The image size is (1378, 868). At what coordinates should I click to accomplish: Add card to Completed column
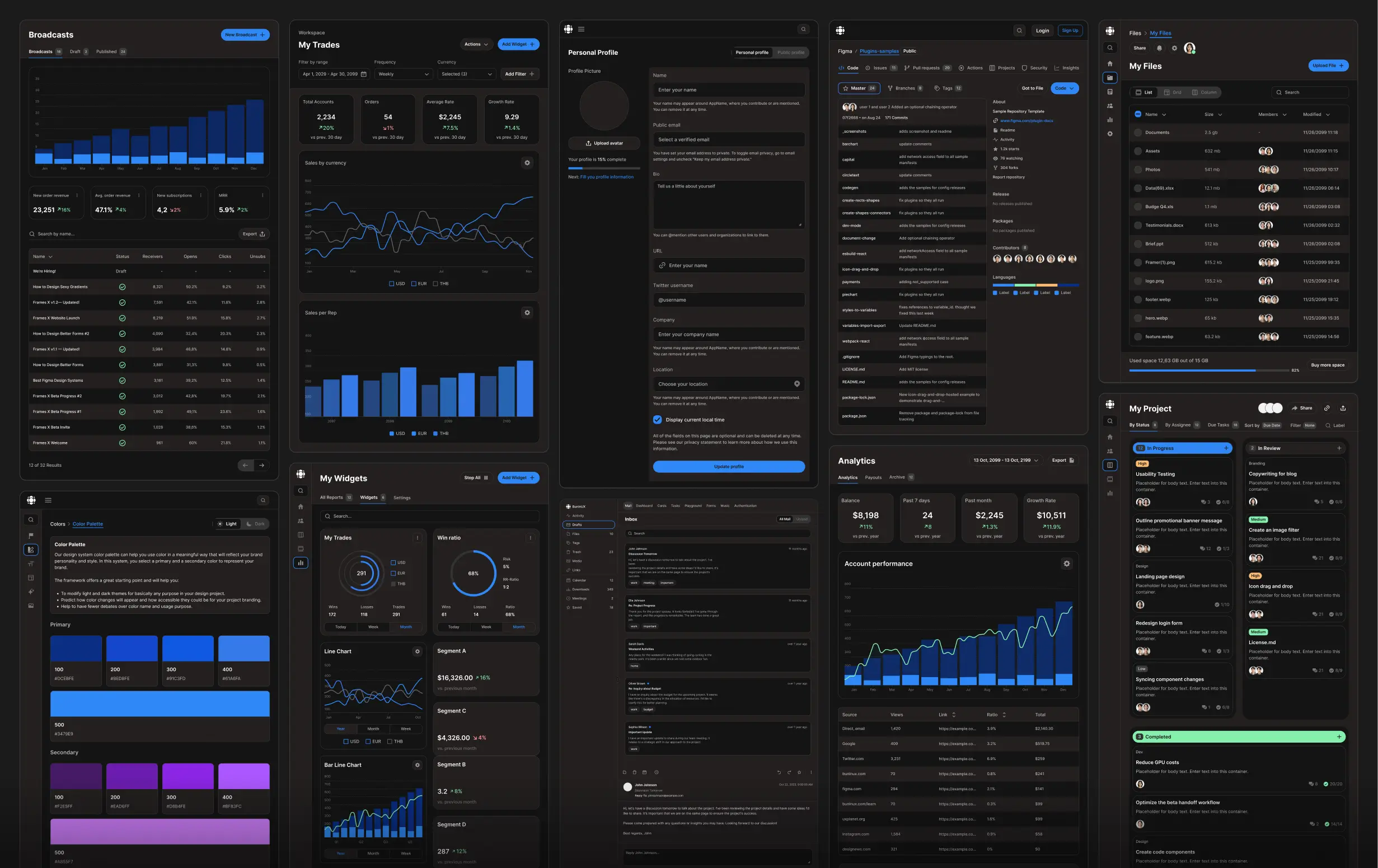pyautogui.click(x=1339, y=736)
